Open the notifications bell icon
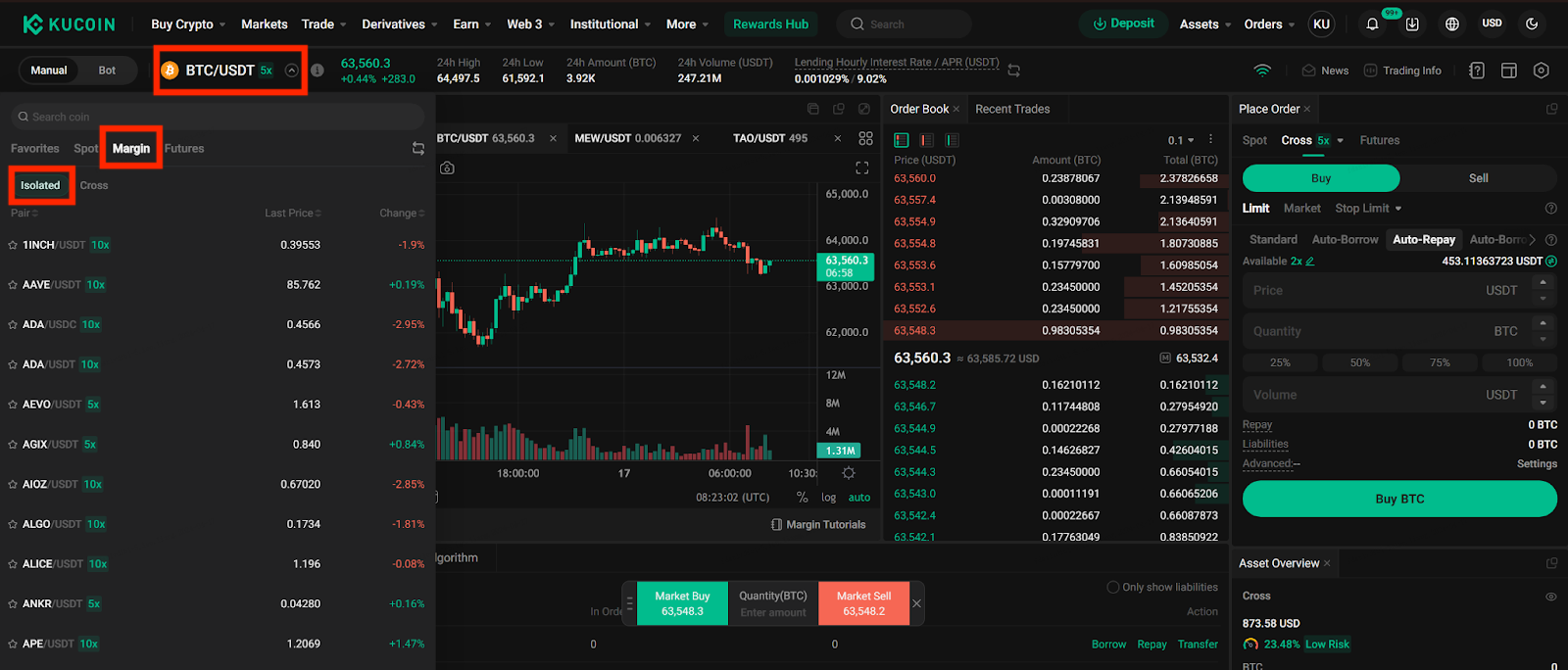Viewport: 1568px width, 670px height. [1372, 24]
